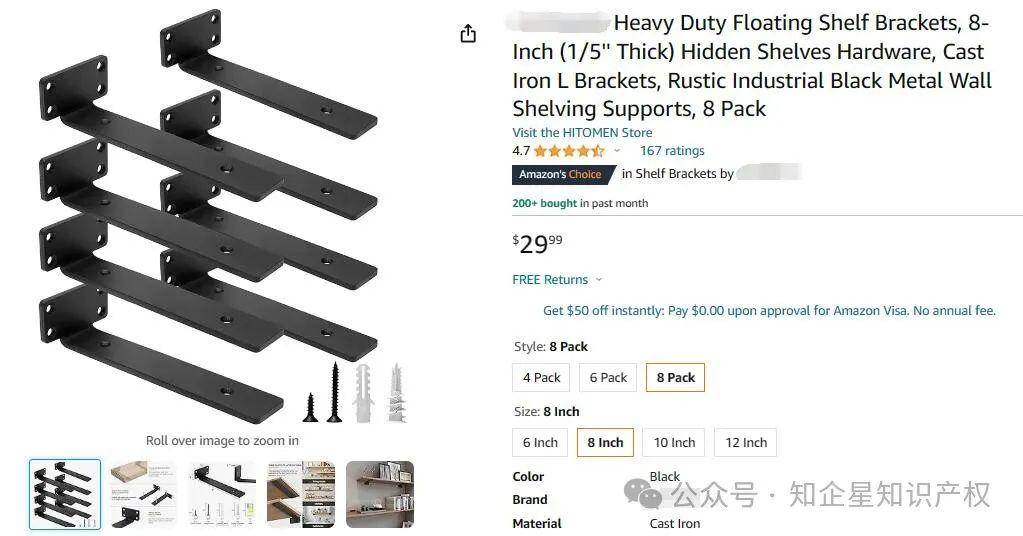The image size is (1023, 536).
Task: Choose the 6 Pack style option
Action: point(608,378)
